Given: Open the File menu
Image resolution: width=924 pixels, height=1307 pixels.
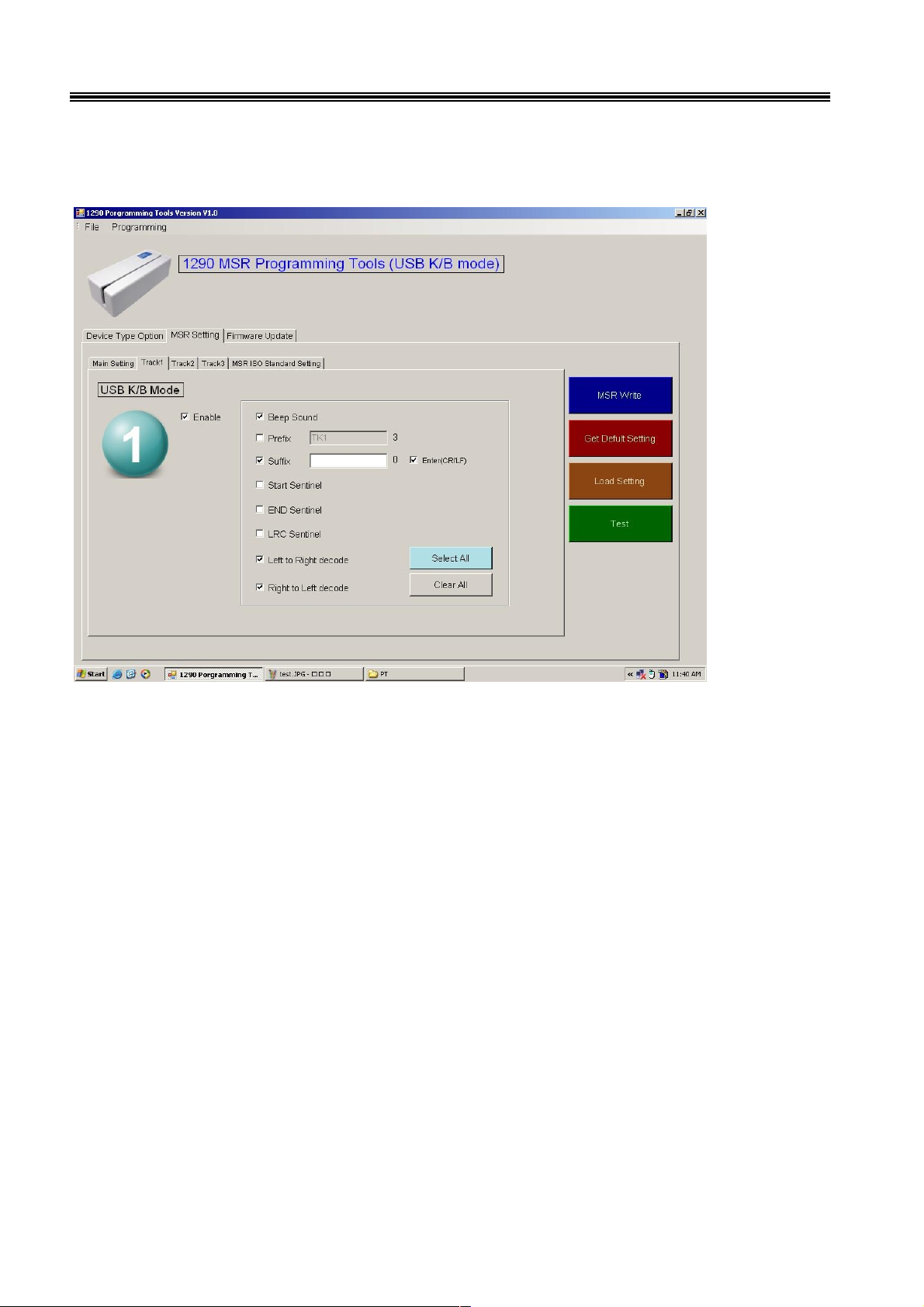Looking at the screenshot, I should tap(92, 227).
